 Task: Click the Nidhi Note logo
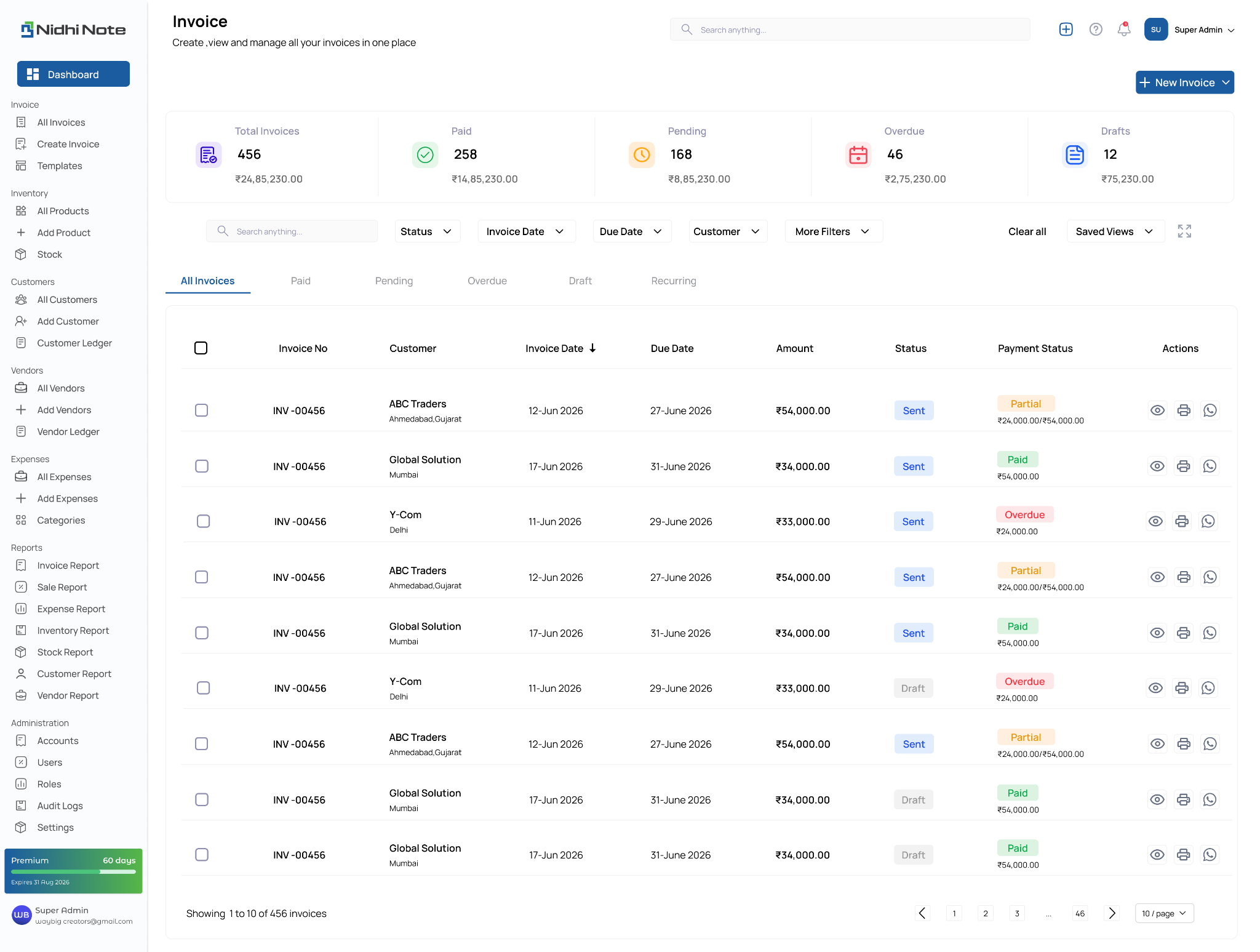coord(73,30)
